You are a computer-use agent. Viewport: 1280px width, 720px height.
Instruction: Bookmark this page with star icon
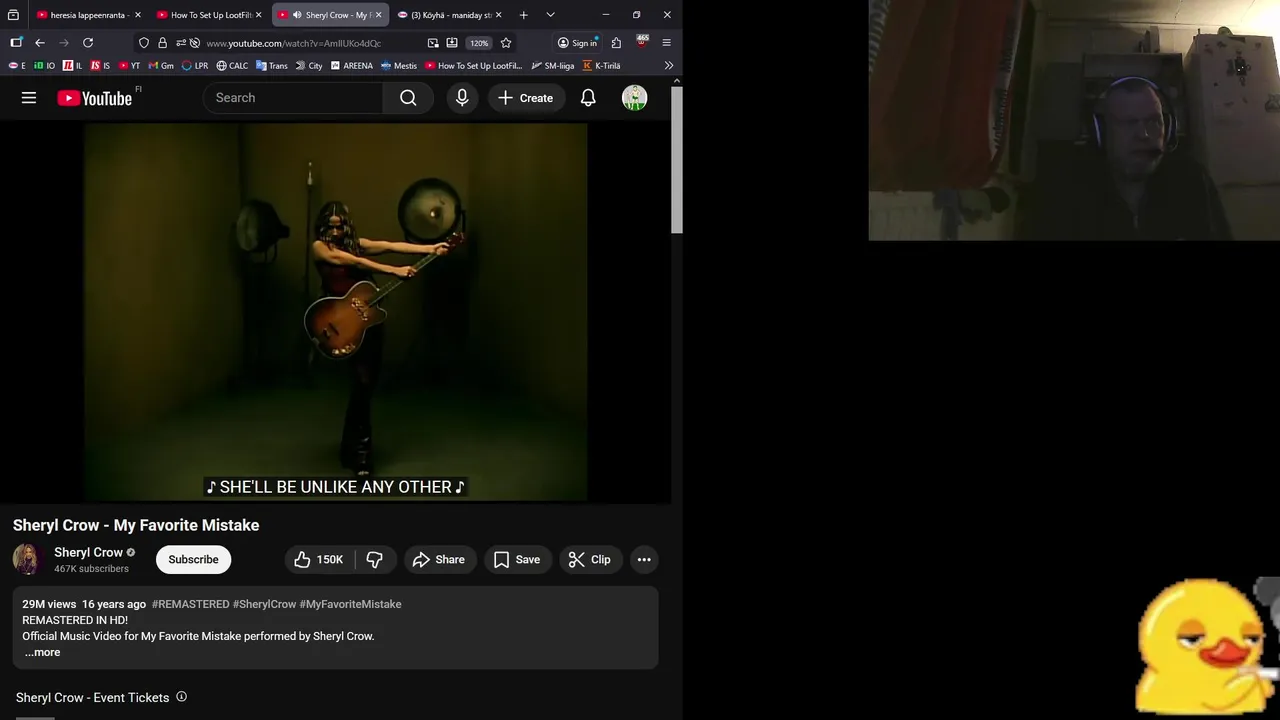(506, 43)
